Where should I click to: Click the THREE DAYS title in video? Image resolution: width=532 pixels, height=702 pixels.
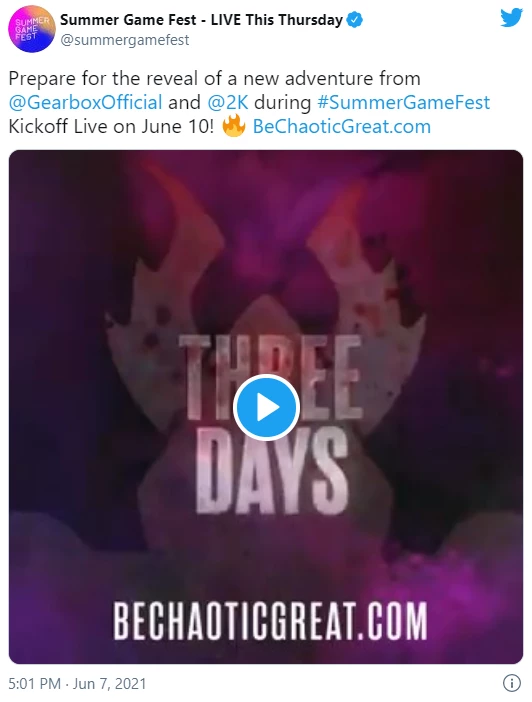coord(270,423)
